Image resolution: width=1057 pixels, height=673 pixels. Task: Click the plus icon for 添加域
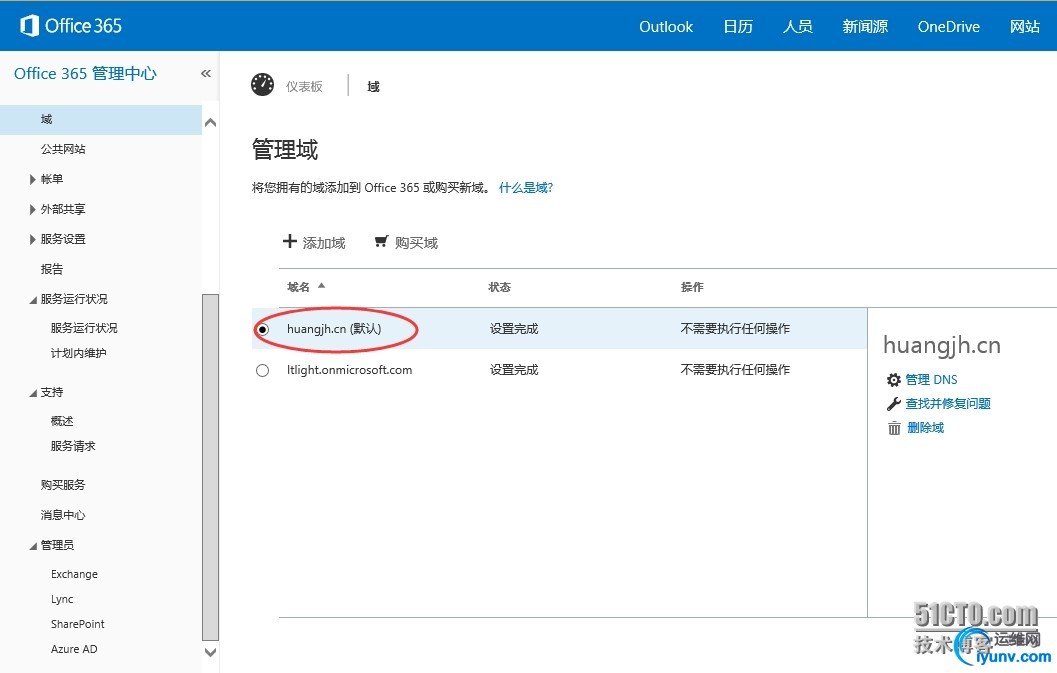289,241
